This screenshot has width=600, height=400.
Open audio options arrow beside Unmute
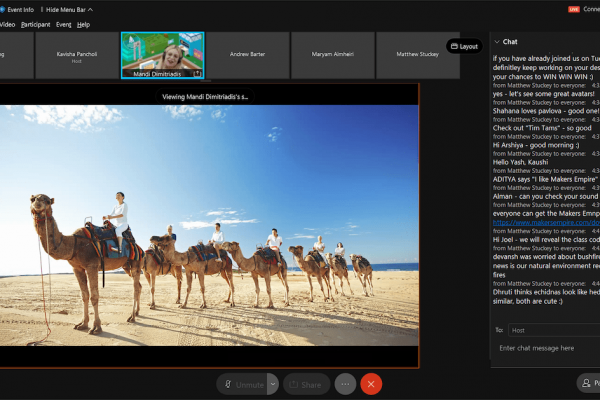point(272,384)
